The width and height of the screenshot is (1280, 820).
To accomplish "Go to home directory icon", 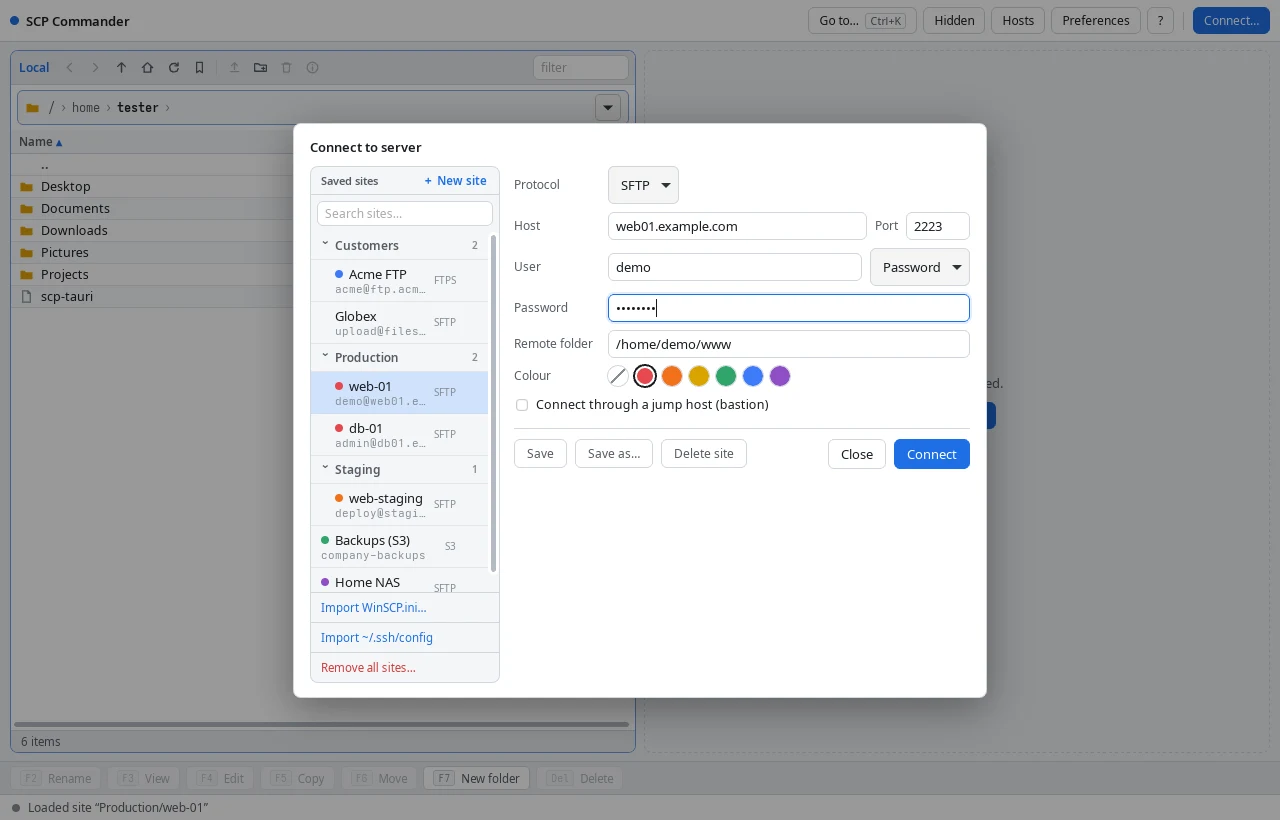I will pos(147,68).
